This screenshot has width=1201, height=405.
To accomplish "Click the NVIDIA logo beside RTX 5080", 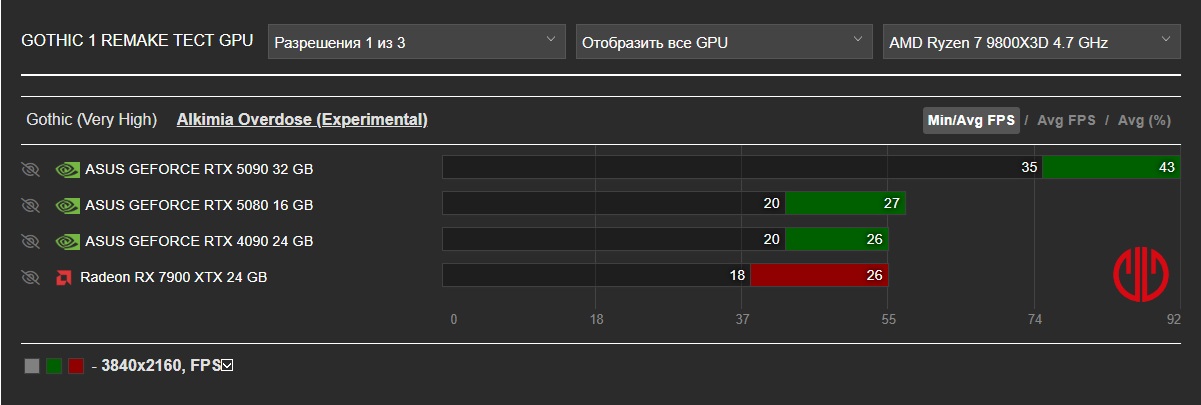I will [x=67, y=205].
